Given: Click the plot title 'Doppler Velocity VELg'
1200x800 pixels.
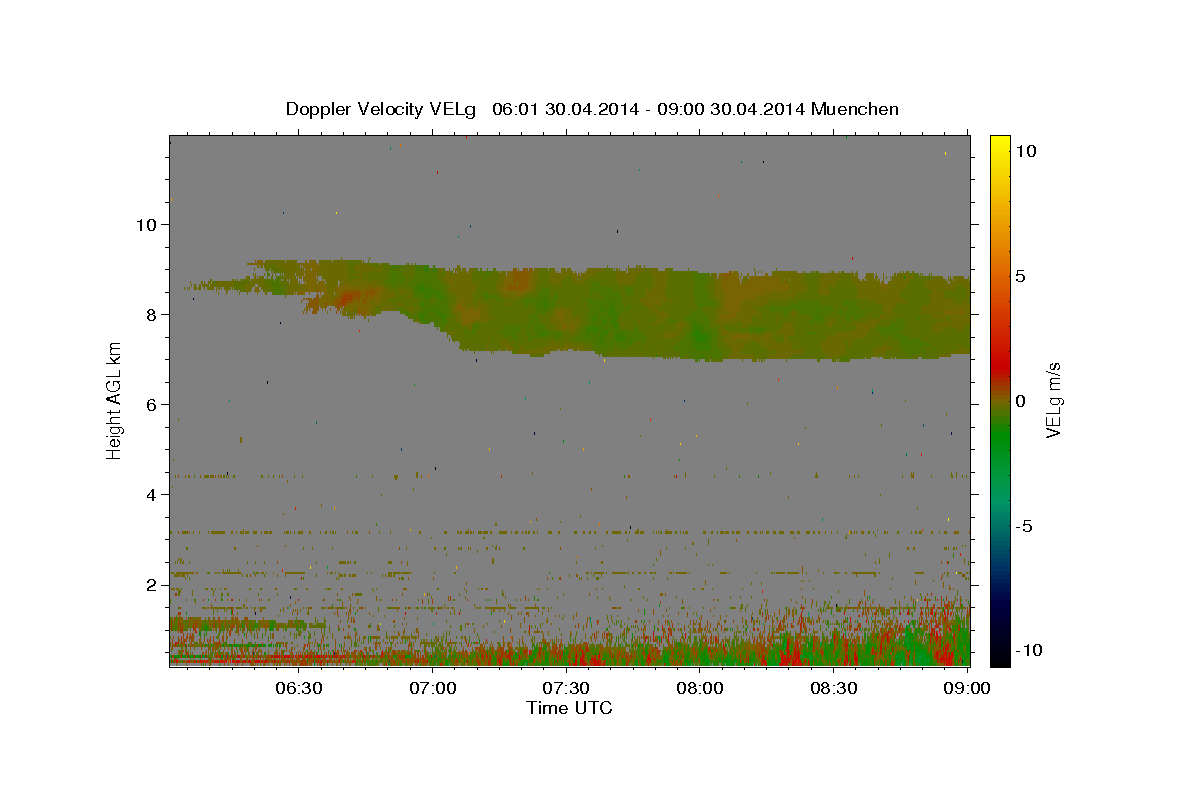Looking at the screenshot, I should (382, 109).
